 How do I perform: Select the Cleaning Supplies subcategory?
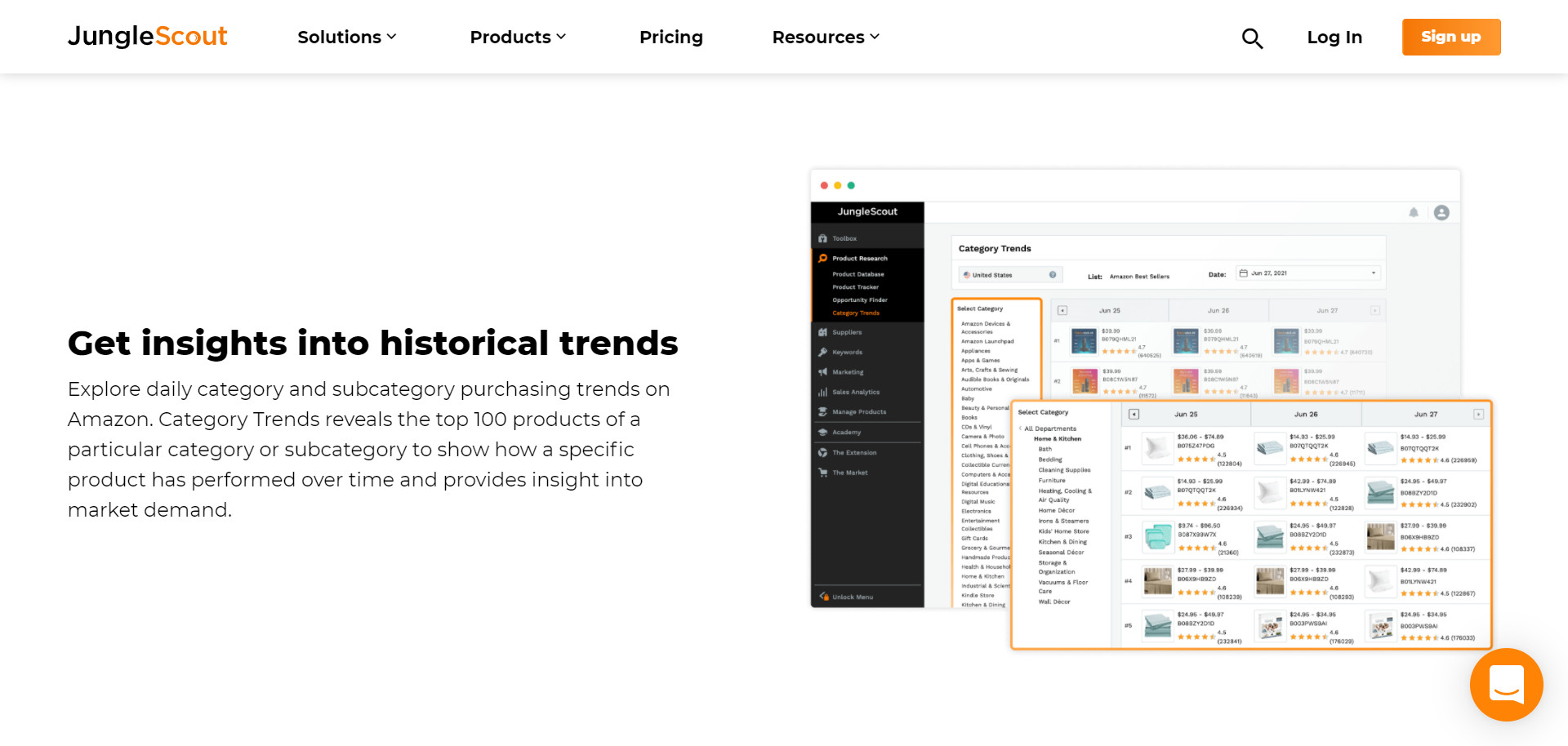[1064, 470]
